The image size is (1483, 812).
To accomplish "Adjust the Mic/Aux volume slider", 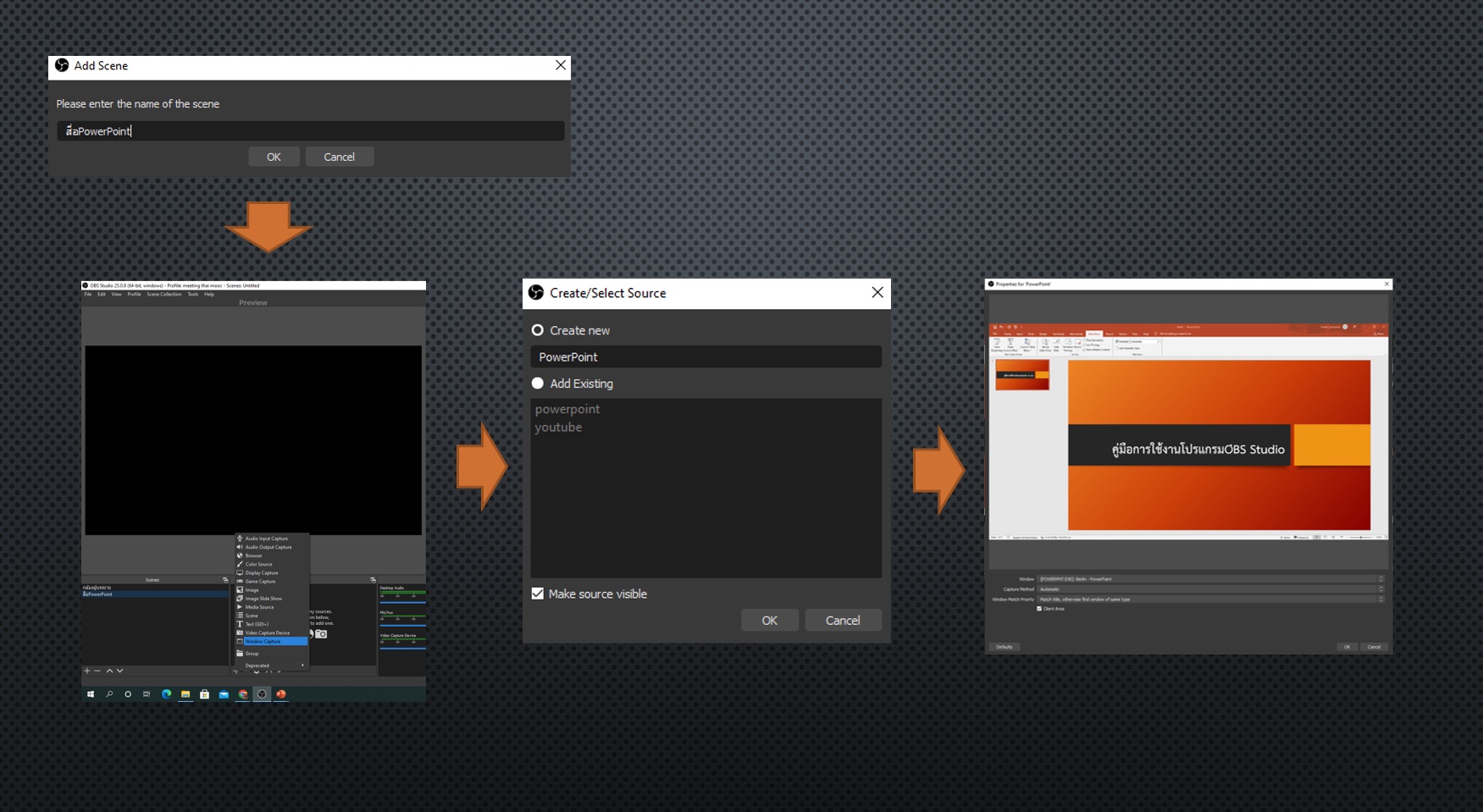I will [403, 626].
